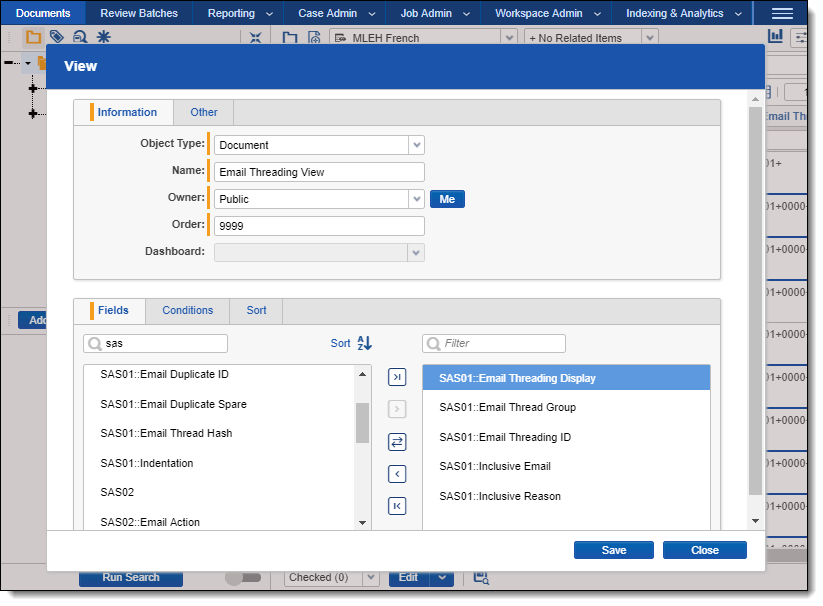The height and width of the screenshot is (606, 823).
Task: Select SAS01::Email Duplicate ID field
Action: (x=164, y=374)
